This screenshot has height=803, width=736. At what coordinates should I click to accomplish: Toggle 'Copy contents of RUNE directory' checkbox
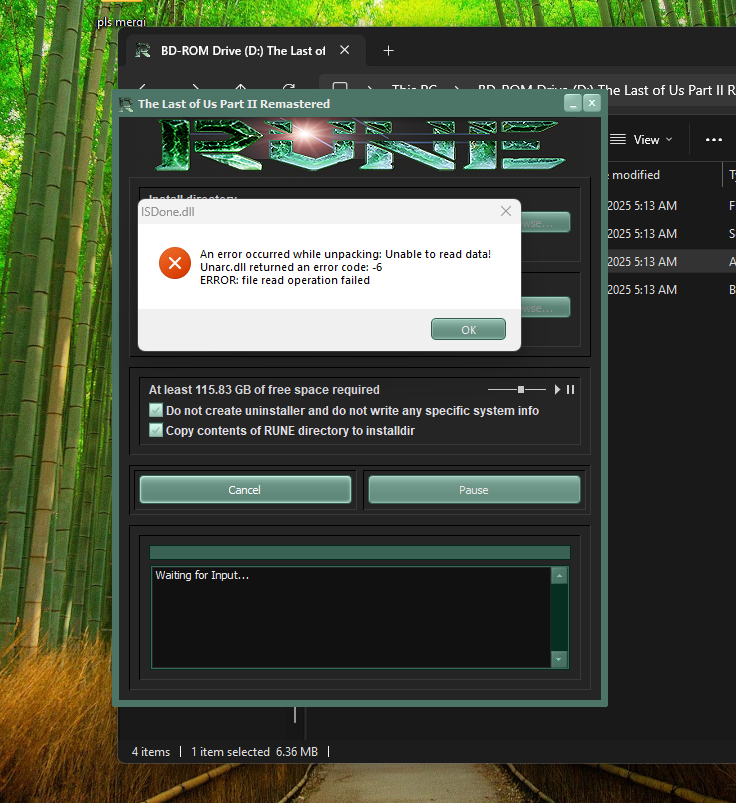point(156,430)
